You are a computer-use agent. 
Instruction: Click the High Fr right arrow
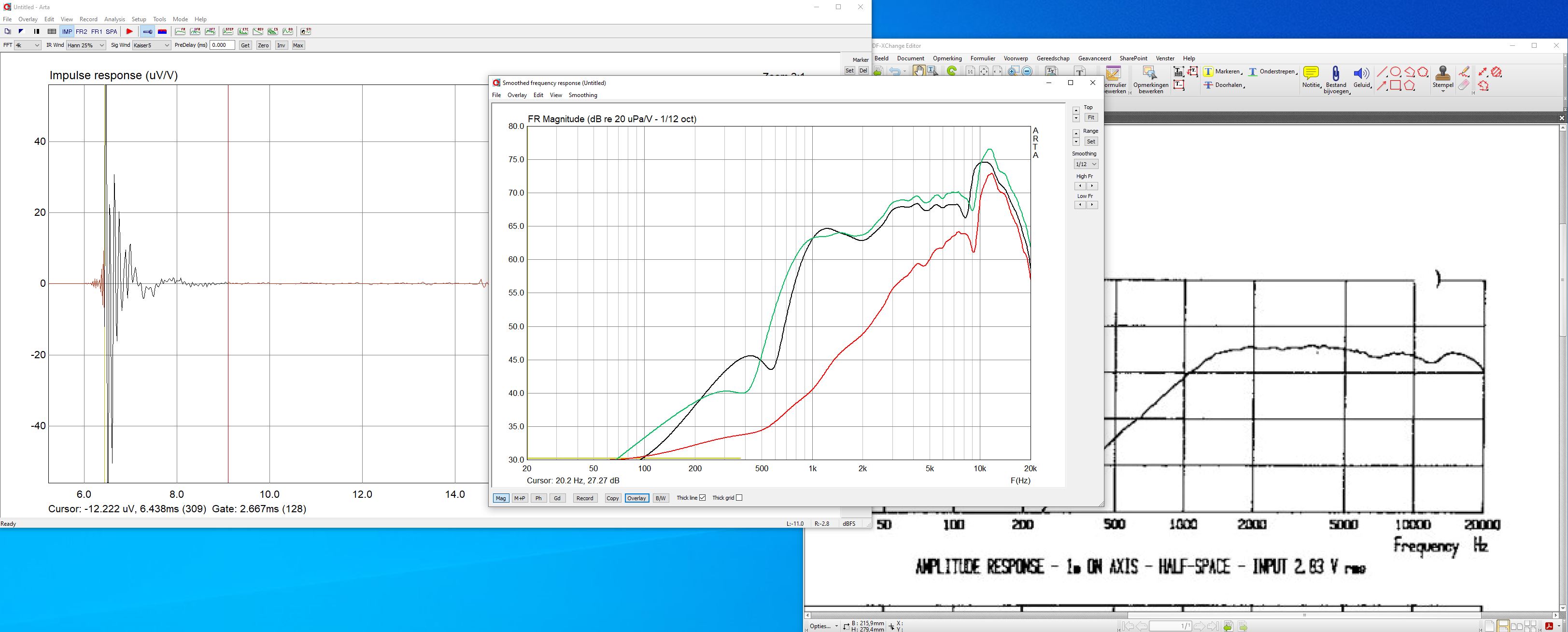[x=1092, y=186]
